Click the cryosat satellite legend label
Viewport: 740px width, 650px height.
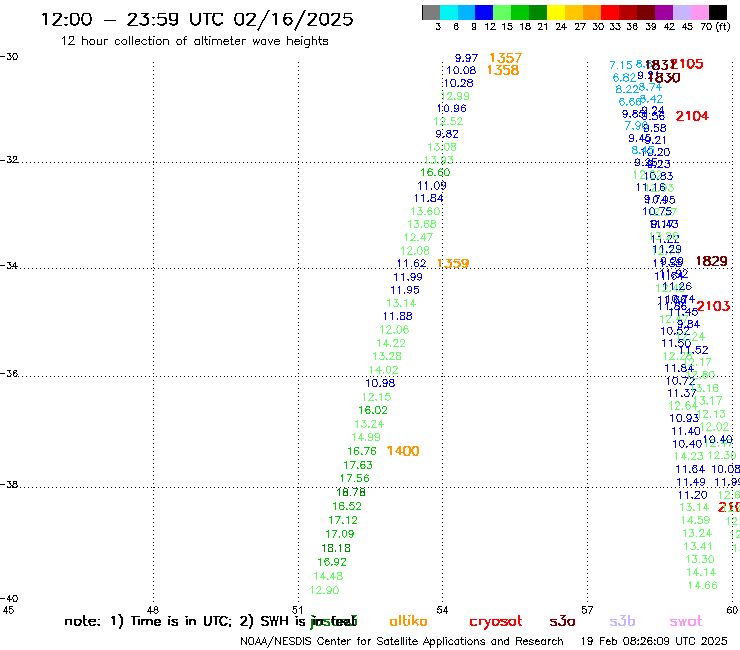coord(496,621)
